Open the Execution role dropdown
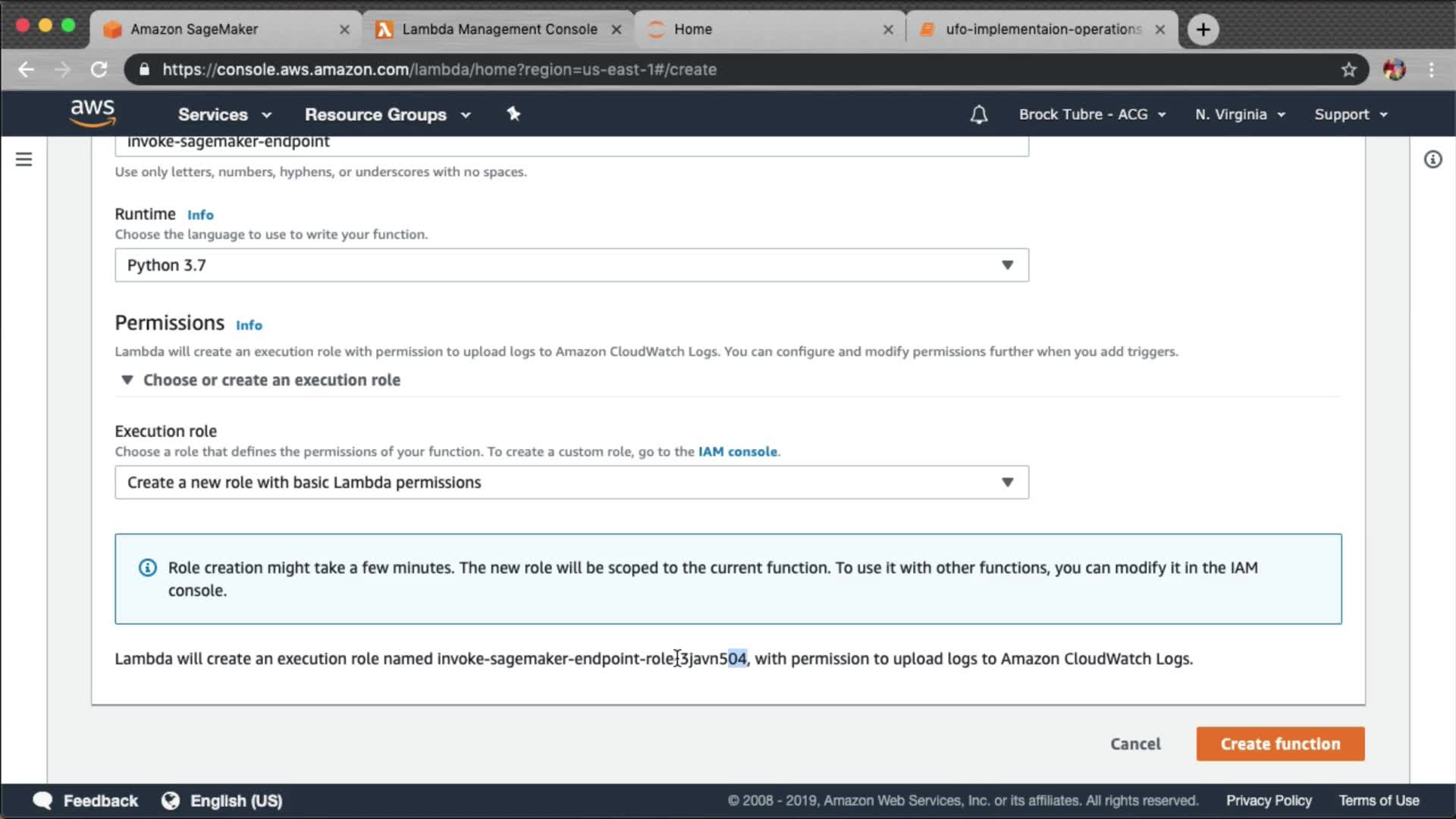 [x=571, y=482]
